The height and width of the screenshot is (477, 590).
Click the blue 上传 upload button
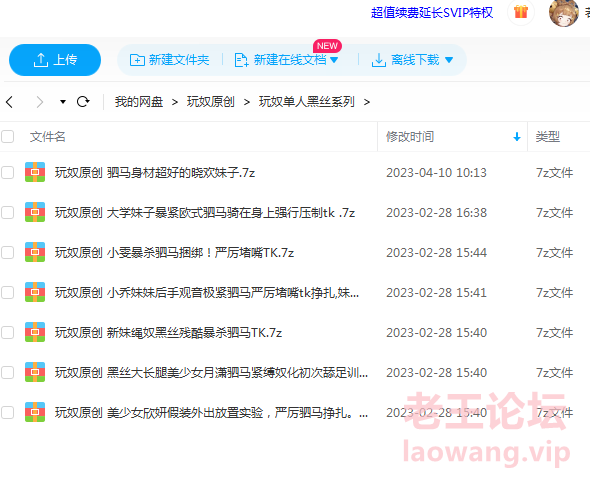[x=55, y=60]
